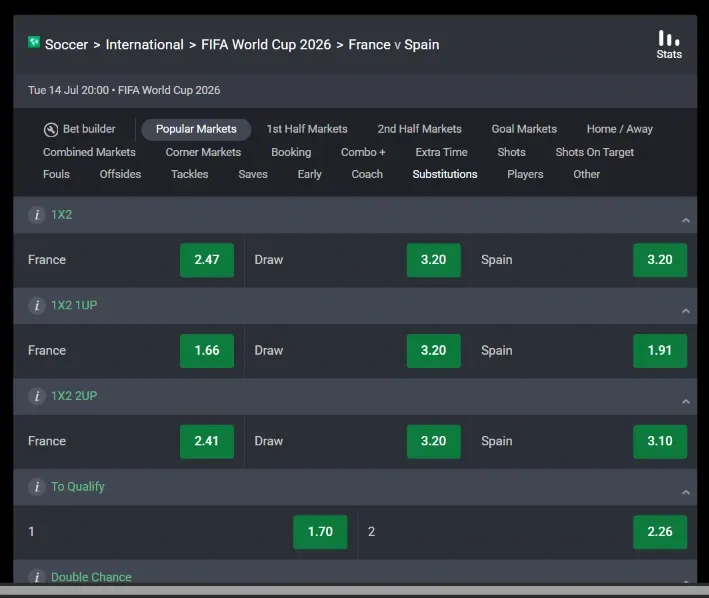Open the Substitutions tab
The image size is (709, 598).
[445, 174]
